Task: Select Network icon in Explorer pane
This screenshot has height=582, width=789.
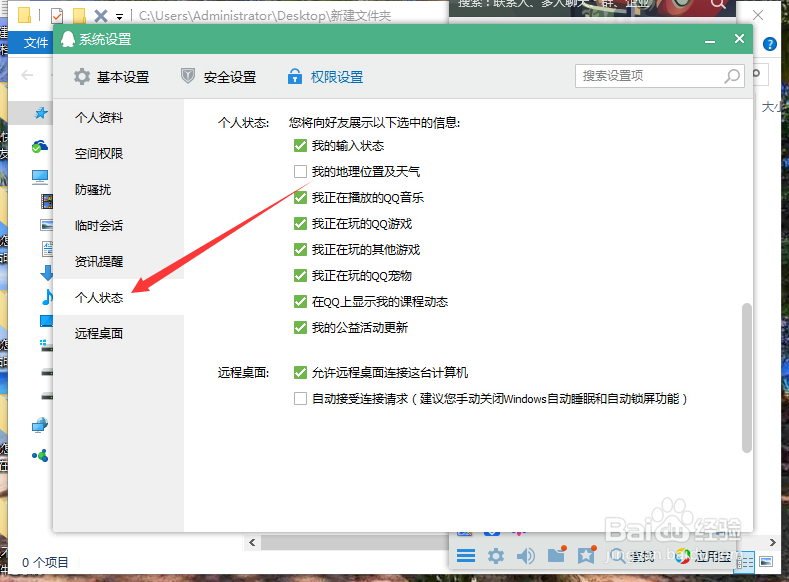Action: coord(40,426)
